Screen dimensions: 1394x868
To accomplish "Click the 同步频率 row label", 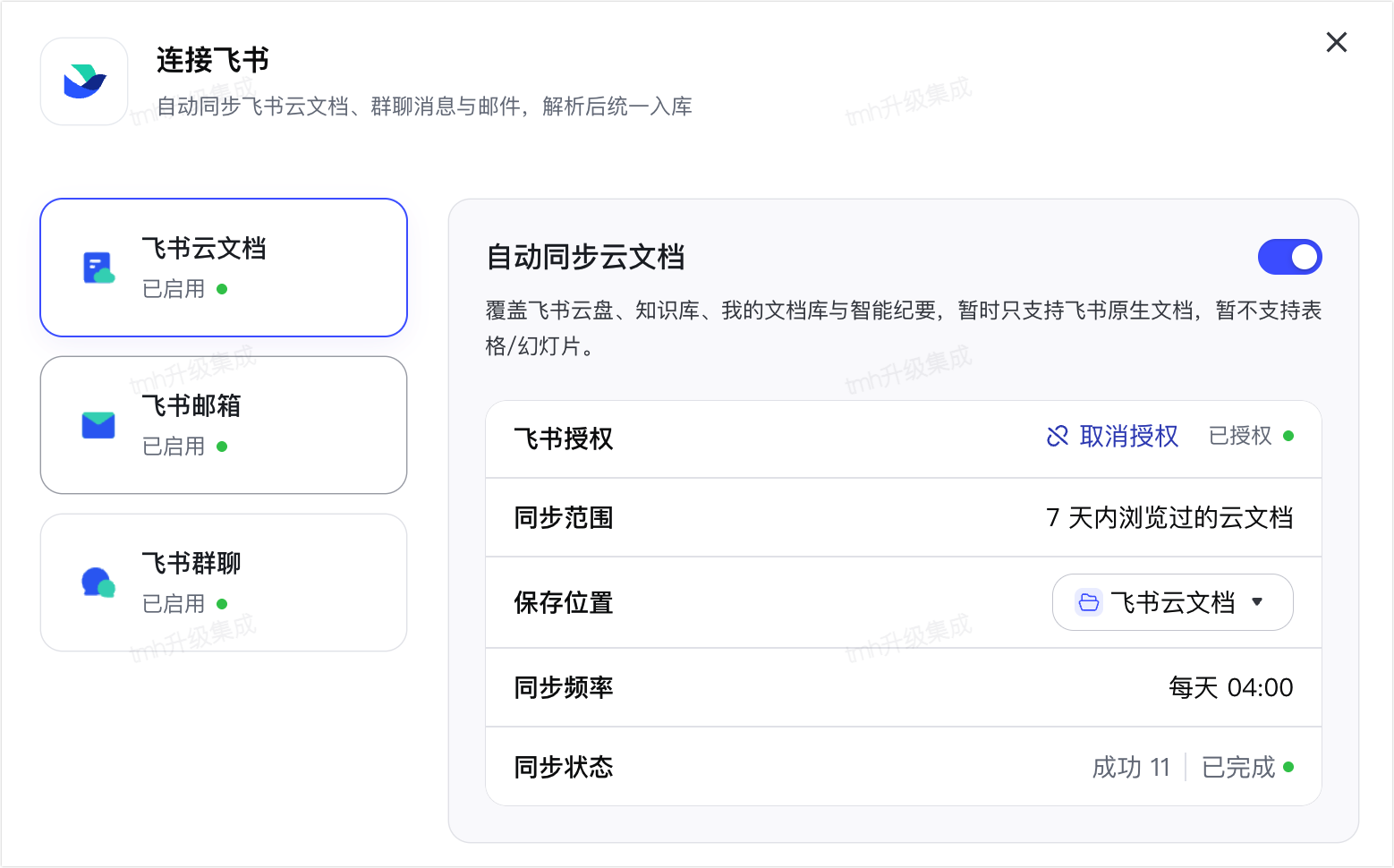I will point(564,687).
